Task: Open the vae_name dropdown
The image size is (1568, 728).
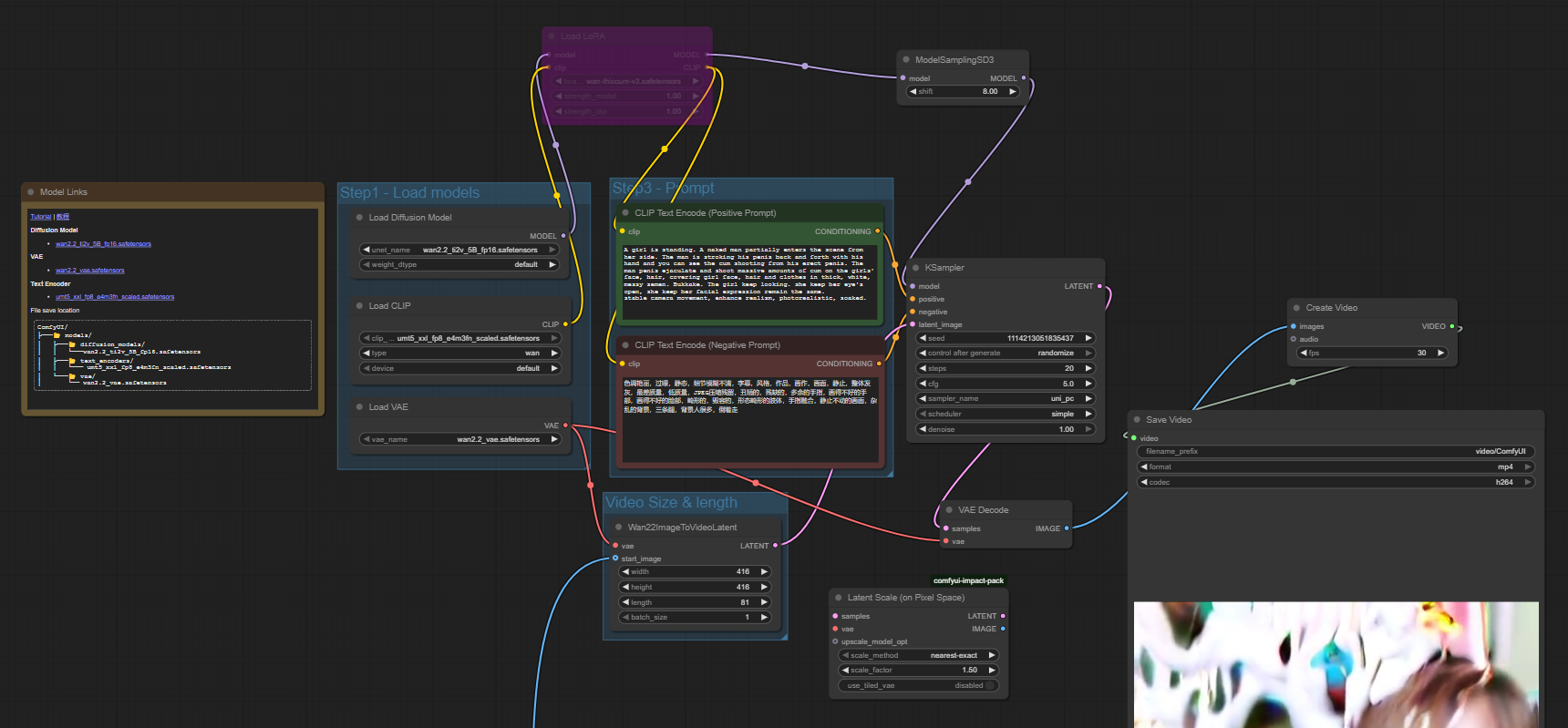Action: coord(459,439)
